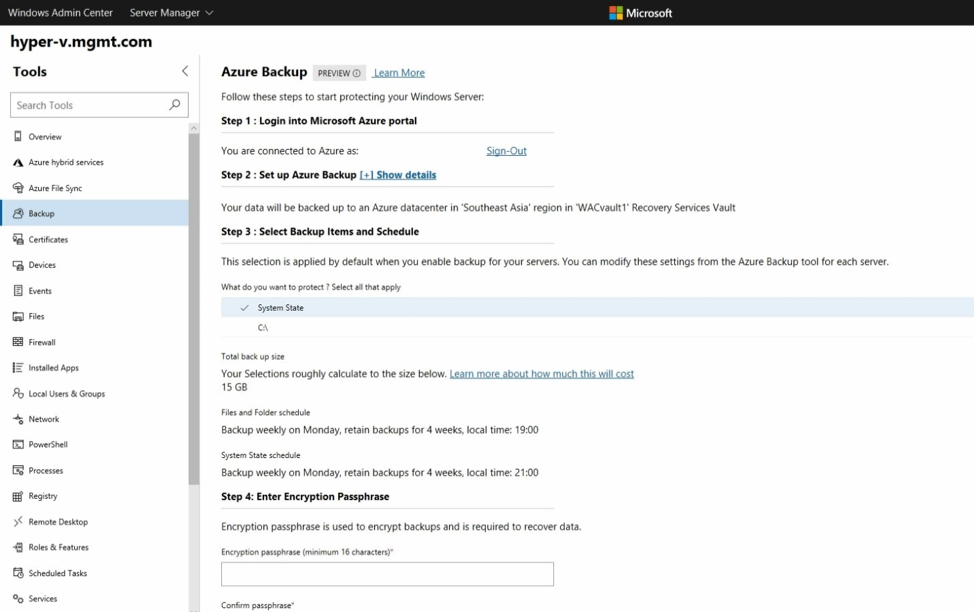Click the 15 GB backup size value
The image size is (974, 612).
pyautogui.click(x=234, y=387)
